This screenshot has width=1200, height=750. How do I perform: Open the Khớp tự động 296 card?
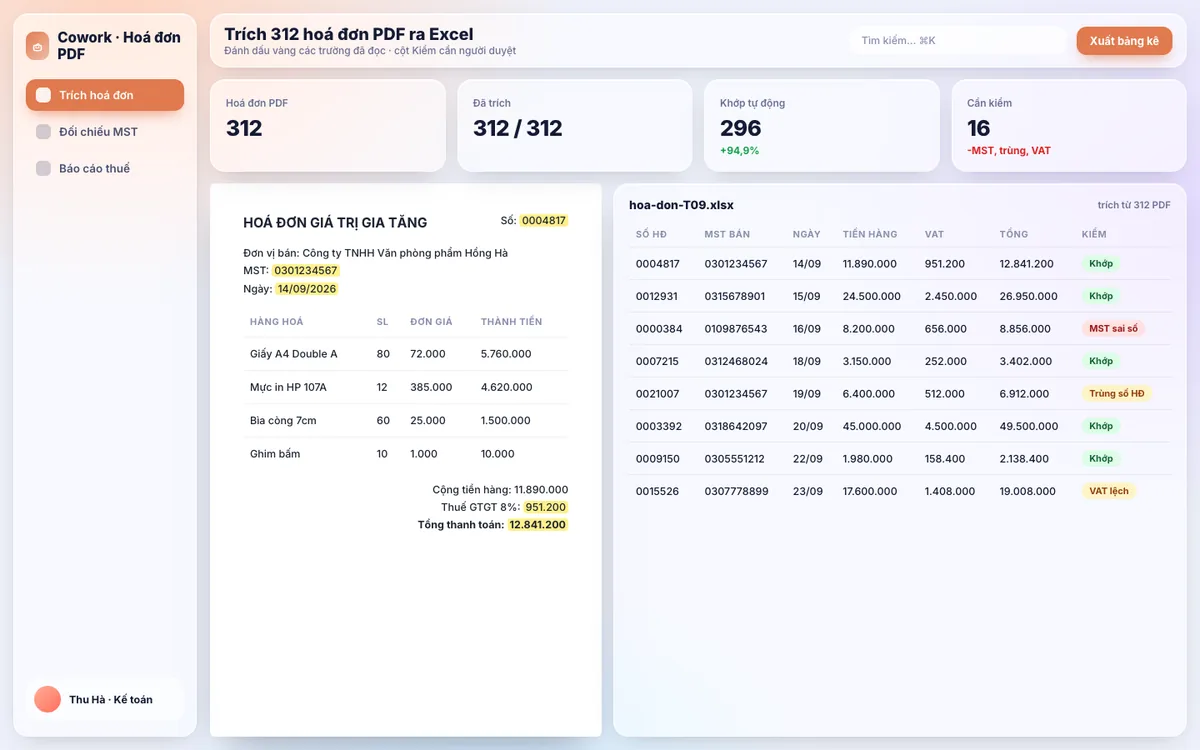[822, 125]
